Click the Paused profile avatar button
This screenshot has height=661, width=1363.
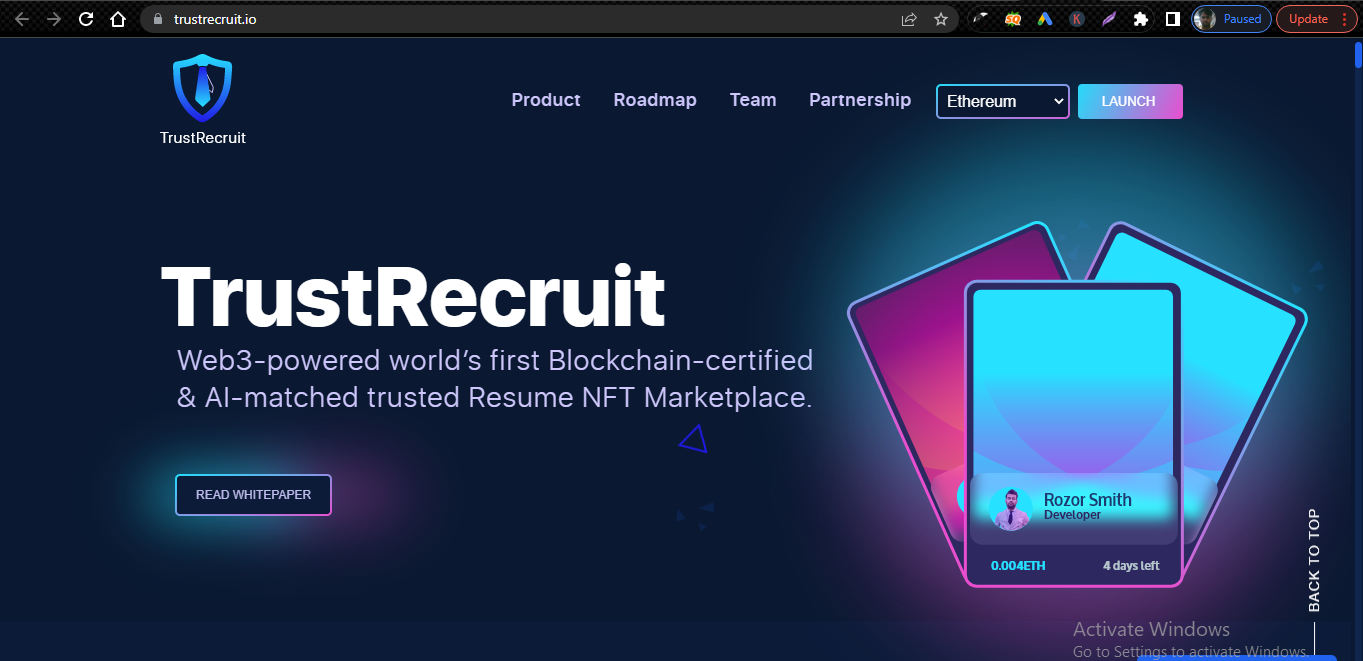1232,19
